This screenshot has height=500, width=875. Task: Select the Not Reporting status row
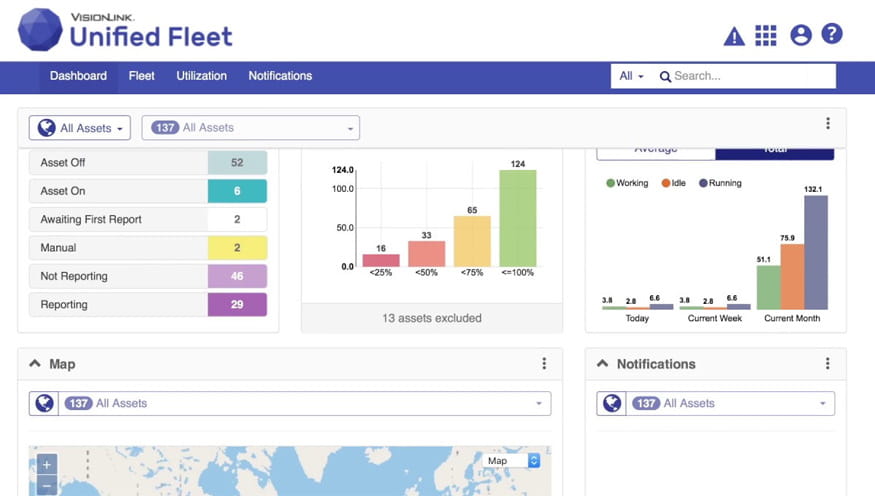(148, 276)
